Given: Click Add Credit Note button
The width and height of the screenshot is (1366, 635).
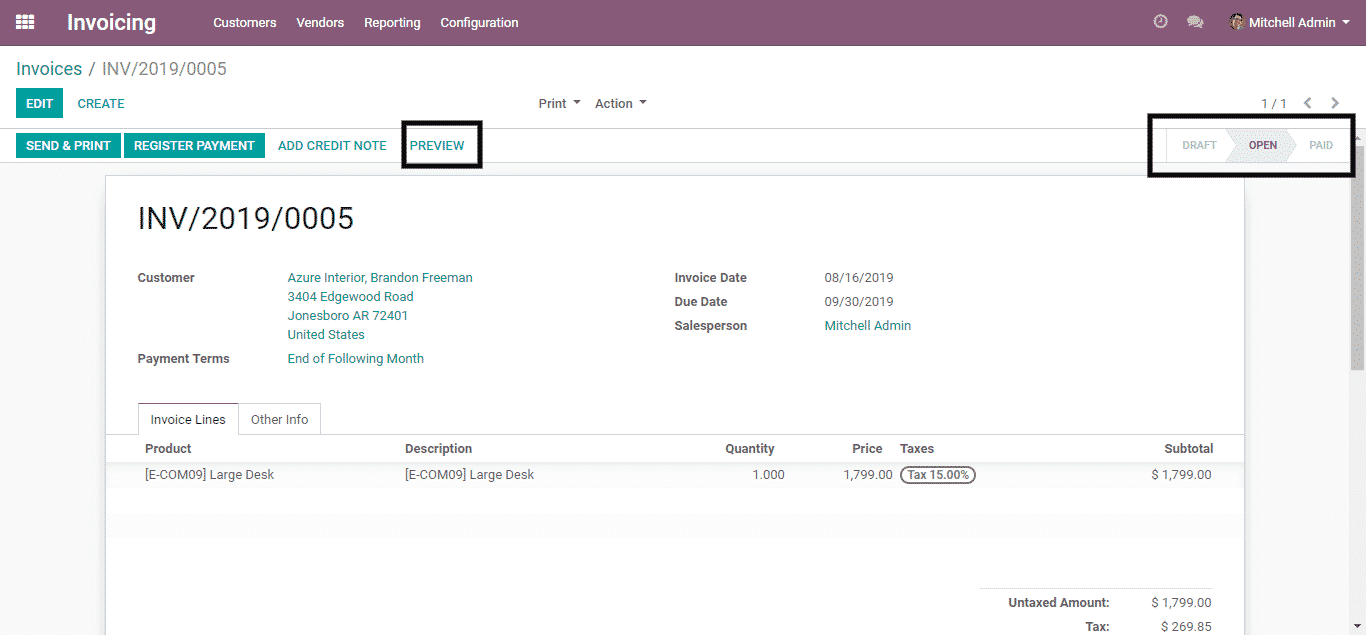Looking at the screenshot, I should click(332, 145).
